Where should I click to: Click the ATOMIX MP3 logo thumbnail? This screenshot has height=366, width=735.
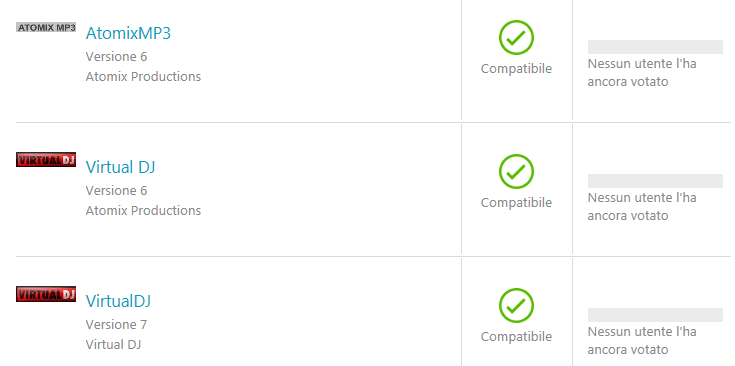(x=46, y=28)
